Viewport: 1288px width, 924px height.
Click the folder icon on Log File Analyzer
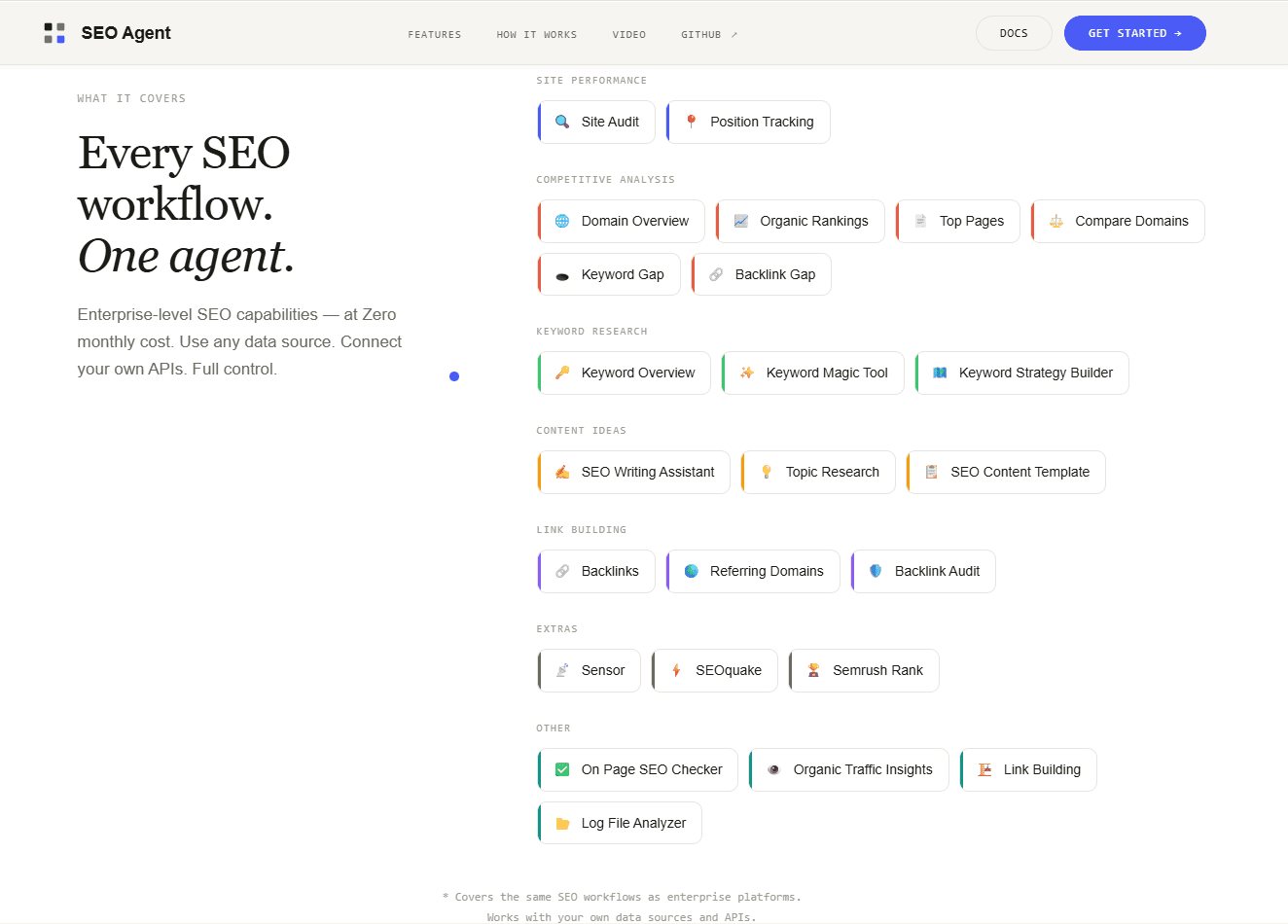click(x=562, y=823)
